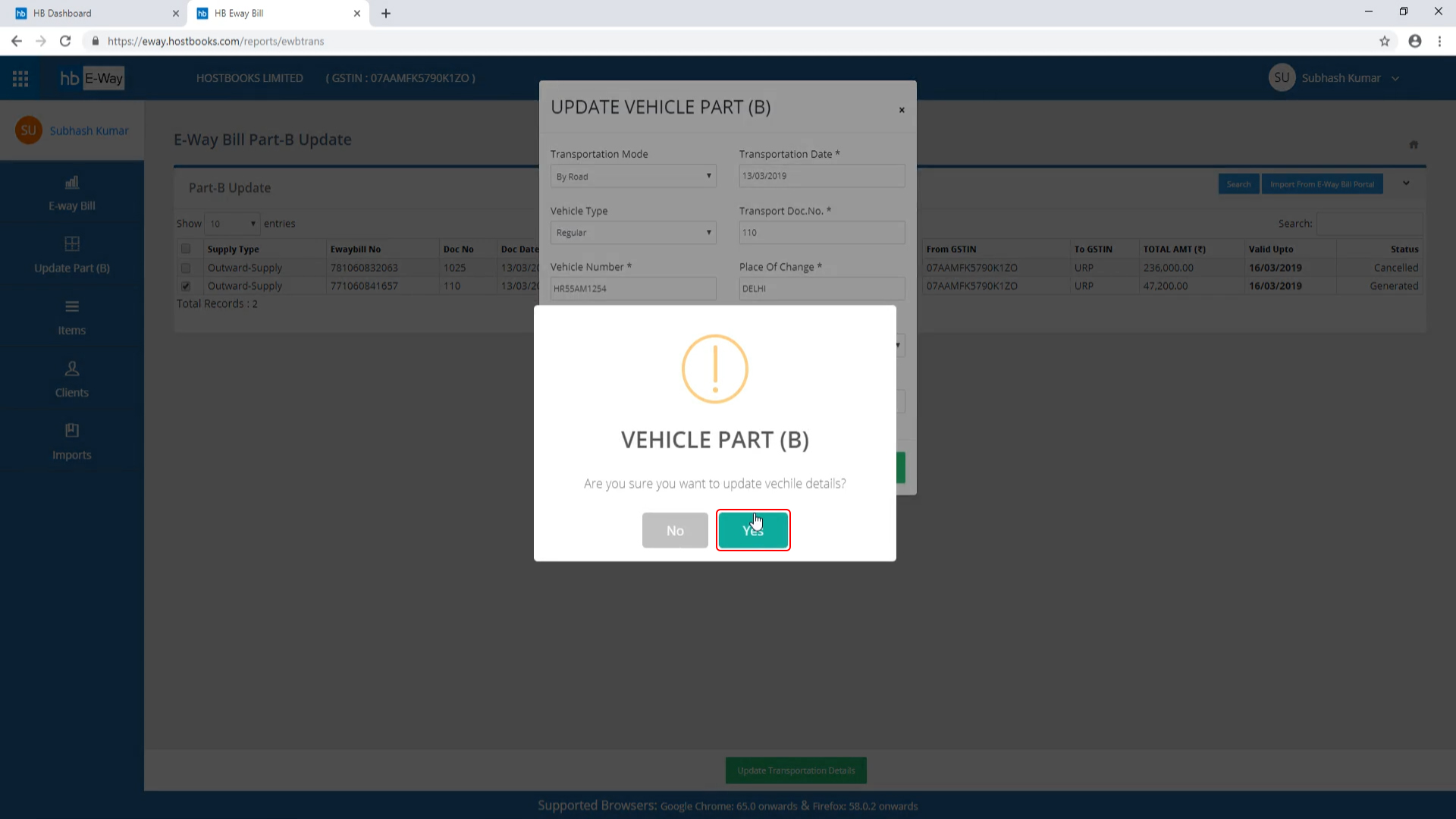Open Update Part (B) sidebar item
Image resolution: width=1456 pixels, height=819 pixels.
(x=72, y=256)
